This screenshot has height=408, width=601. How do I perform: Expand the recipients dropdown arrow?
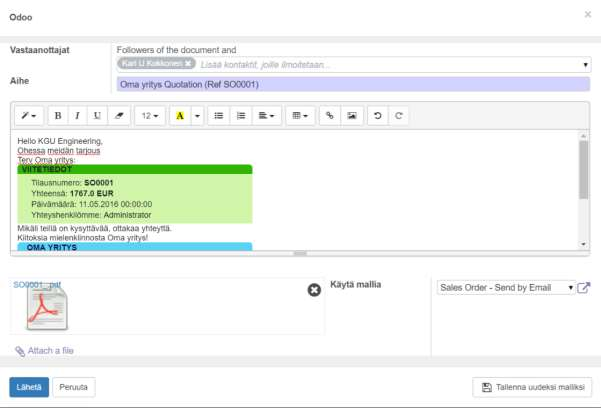pyautogui.click(x=585, y=65)
